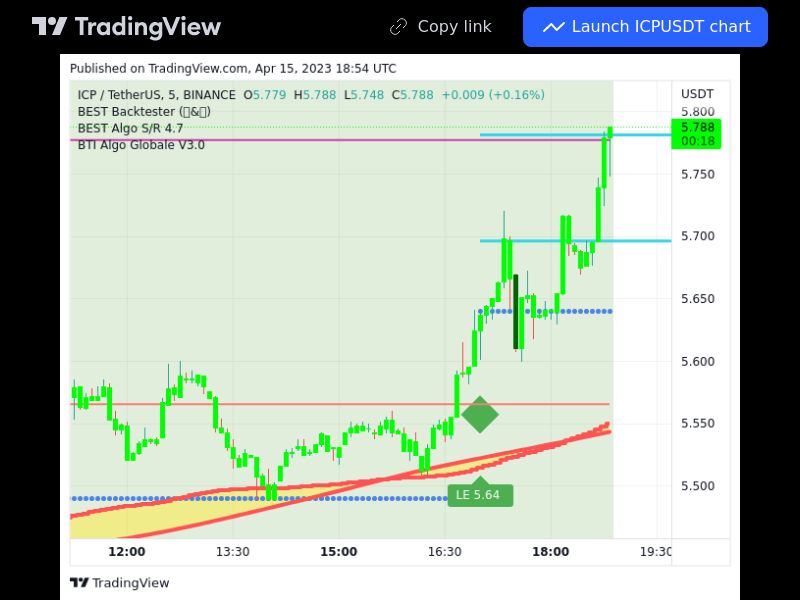This screenshot has height=600, width=800.
Task: Click the 5.650 price axis value
Action: click(x=697, y=299)
